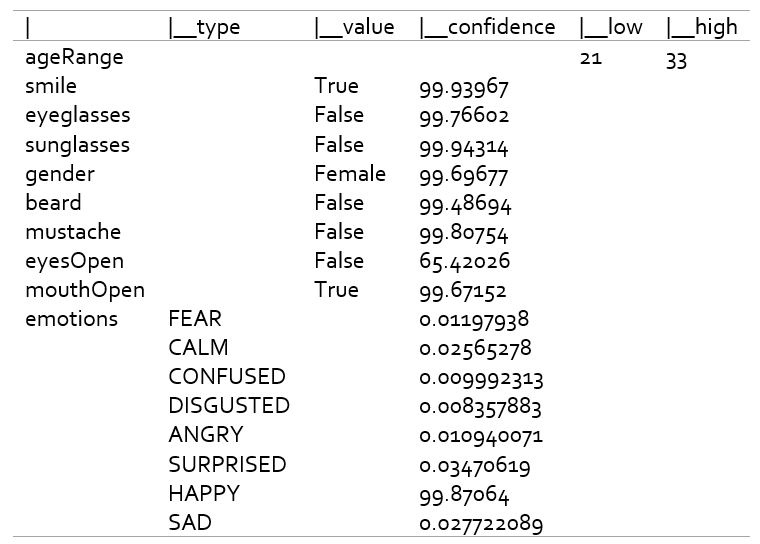Click the SAD emotion type
The height and width of the screenshot is (544, 760).
coord(190,523)
